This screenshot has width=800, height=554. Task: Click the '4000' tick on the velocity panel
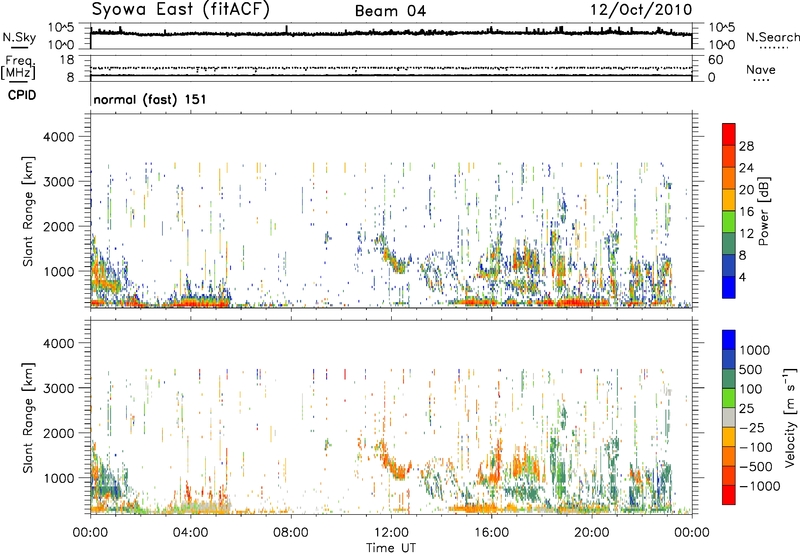tap(58, 343)
